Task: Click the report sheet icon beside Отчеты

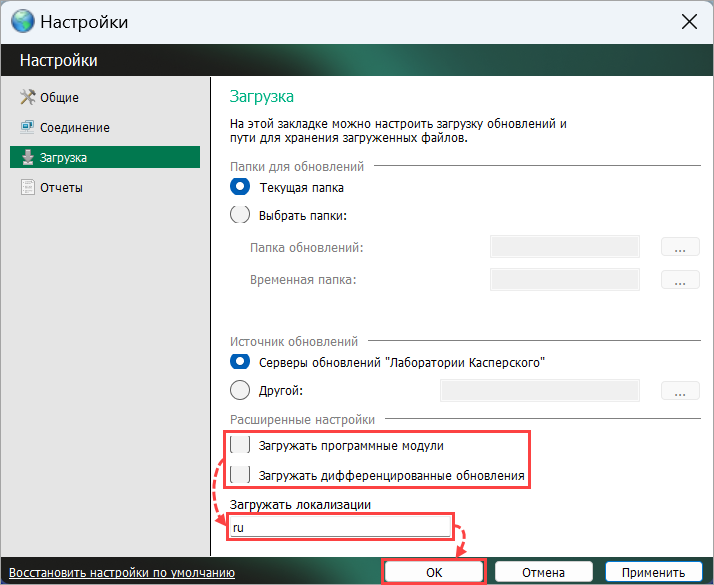Action: tap(27, 187)
